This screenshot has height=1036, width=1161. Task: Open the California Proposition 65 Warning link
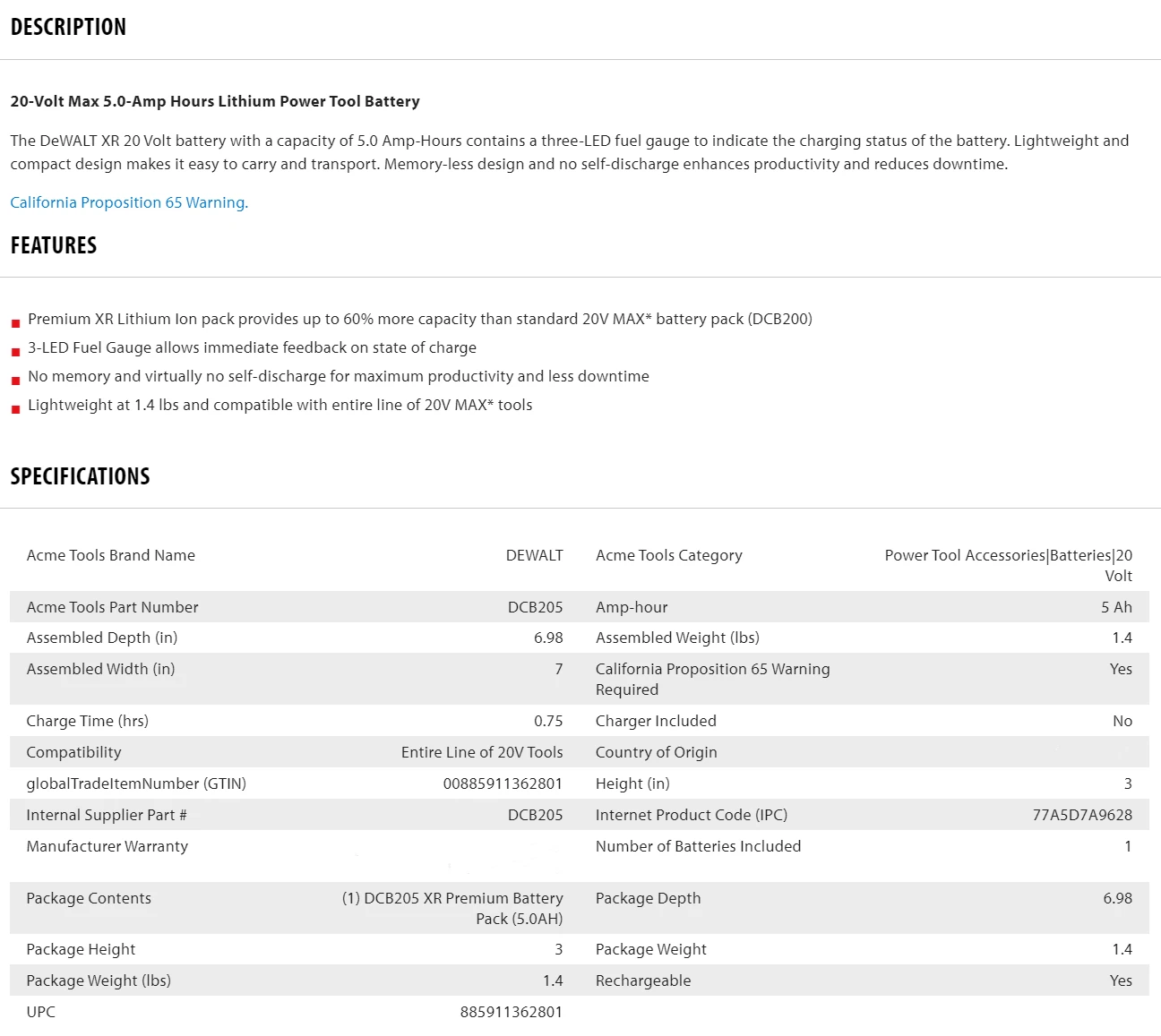click(129, 202)
